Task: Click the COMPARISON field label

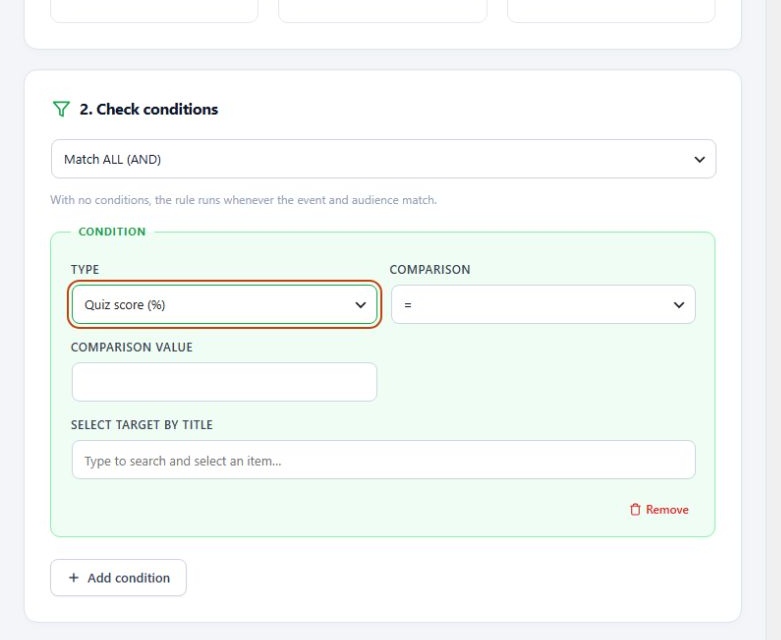Action: (x=429, y=269)
